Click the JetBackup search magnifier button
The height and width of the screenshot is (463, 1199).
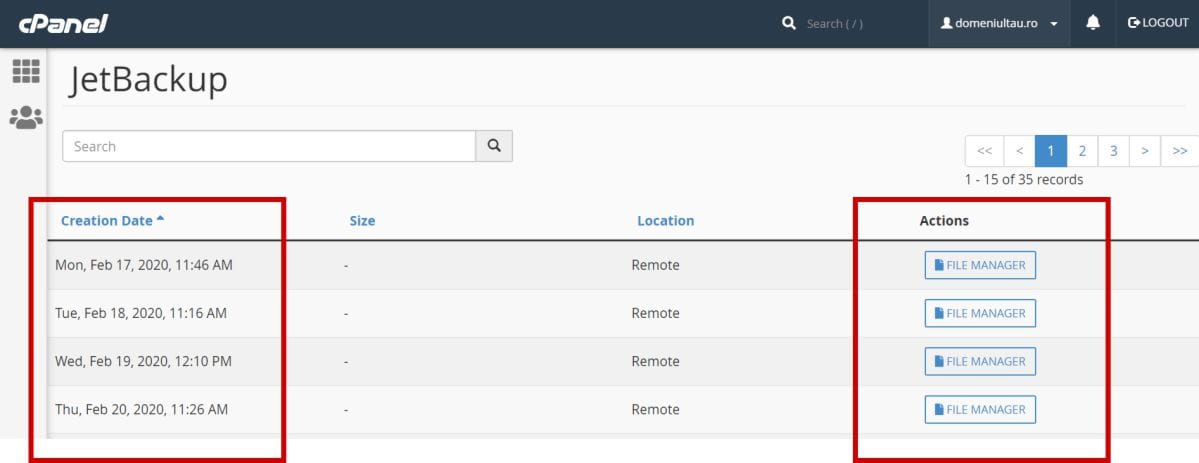click(494, 145)
